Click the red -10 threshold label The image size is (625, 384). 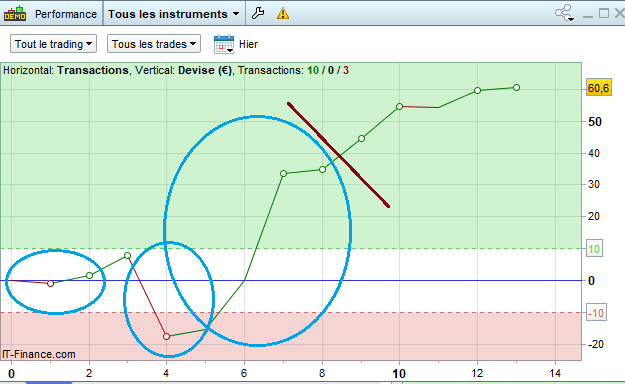(596, 313)
